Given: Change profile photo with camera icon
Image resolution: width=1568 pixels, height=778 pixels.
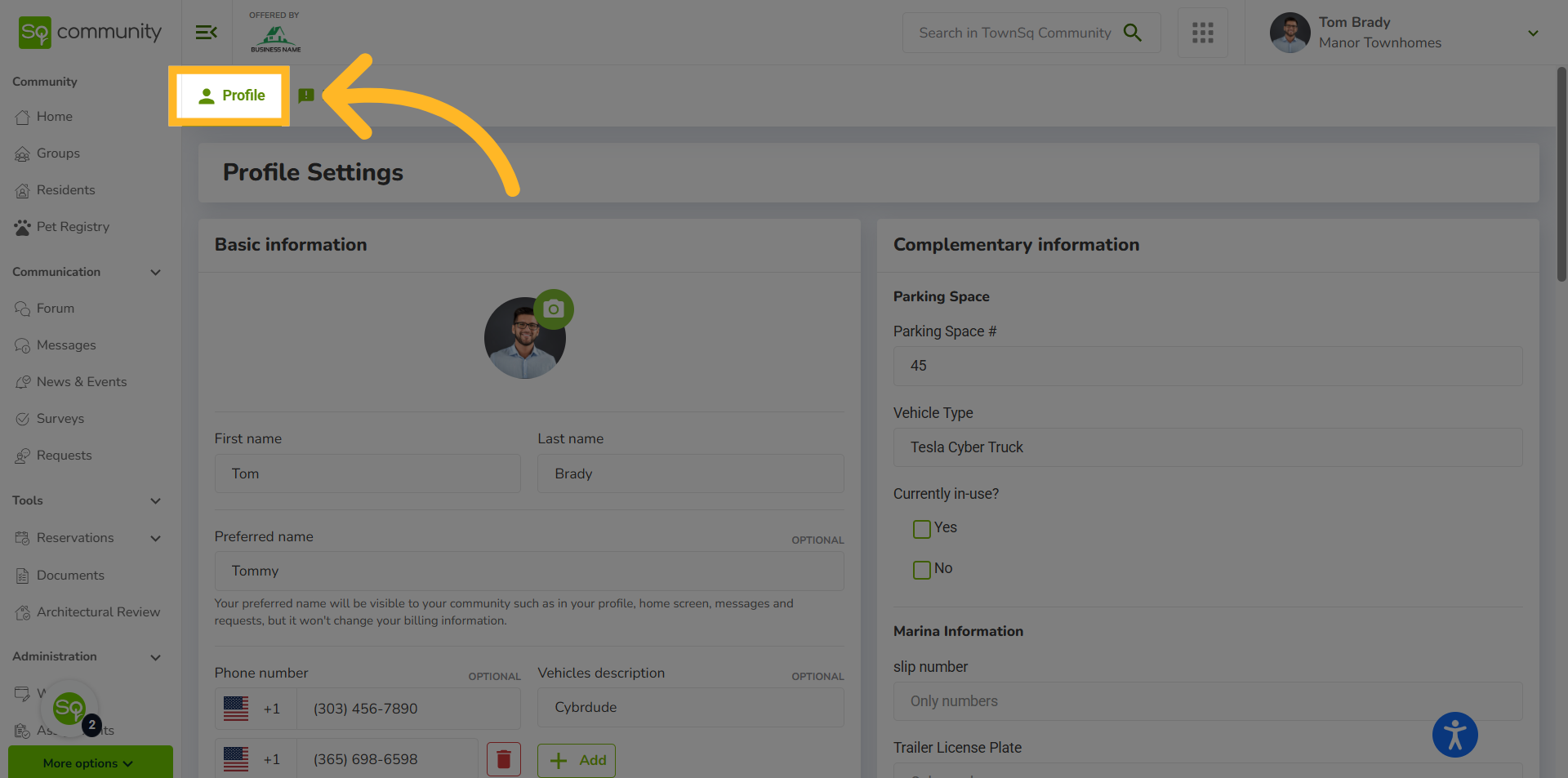Looking at the screenshot, I should pyautogui.click(x=554, y=309).
